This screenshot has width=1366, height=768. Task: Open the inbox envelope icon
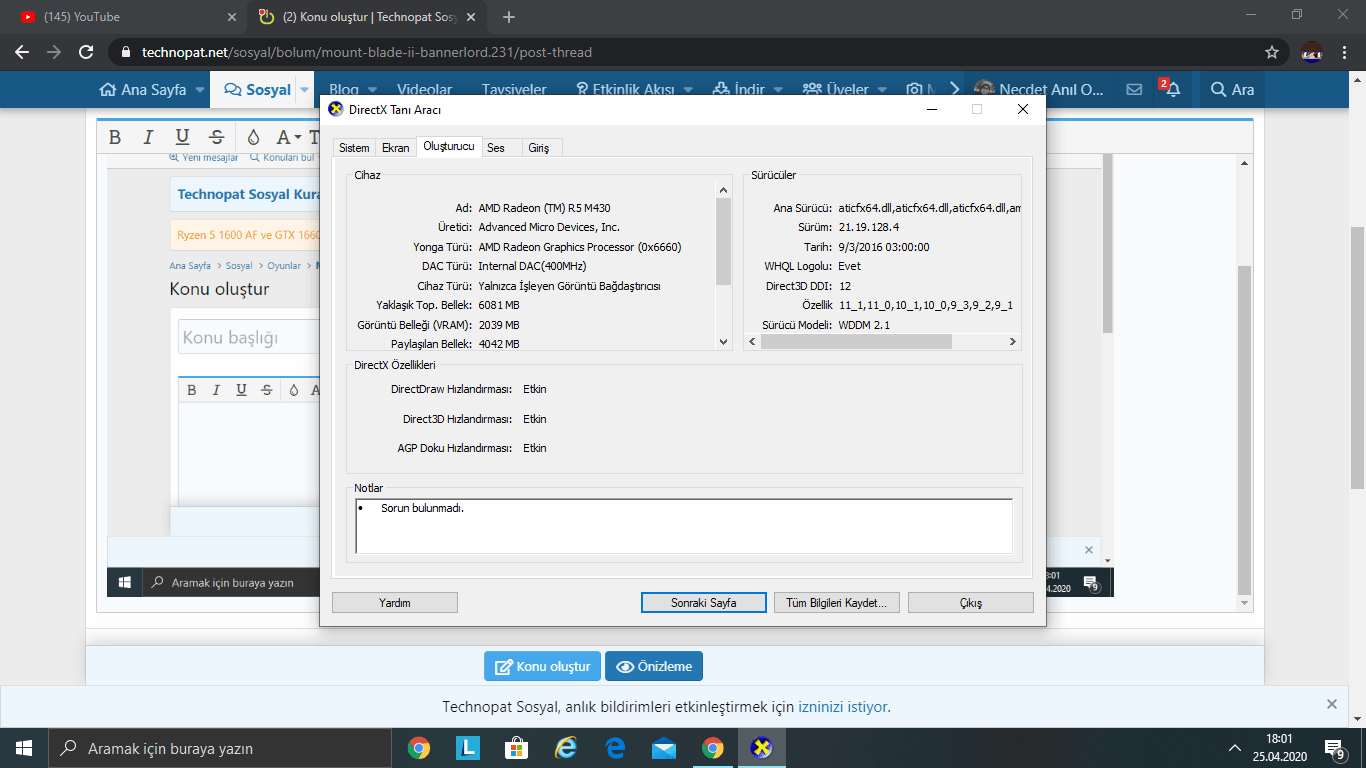(x=1134, y=89)
